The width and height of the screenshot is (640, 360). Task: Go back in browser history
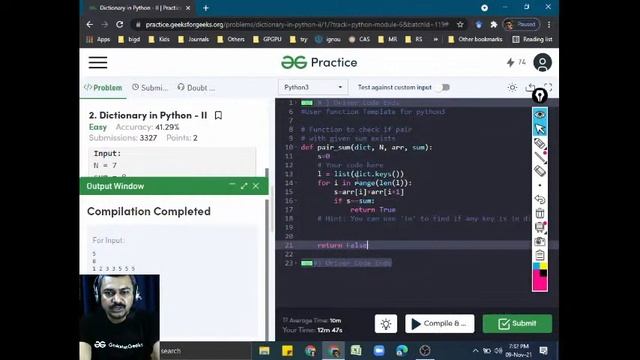click(90, 24)
